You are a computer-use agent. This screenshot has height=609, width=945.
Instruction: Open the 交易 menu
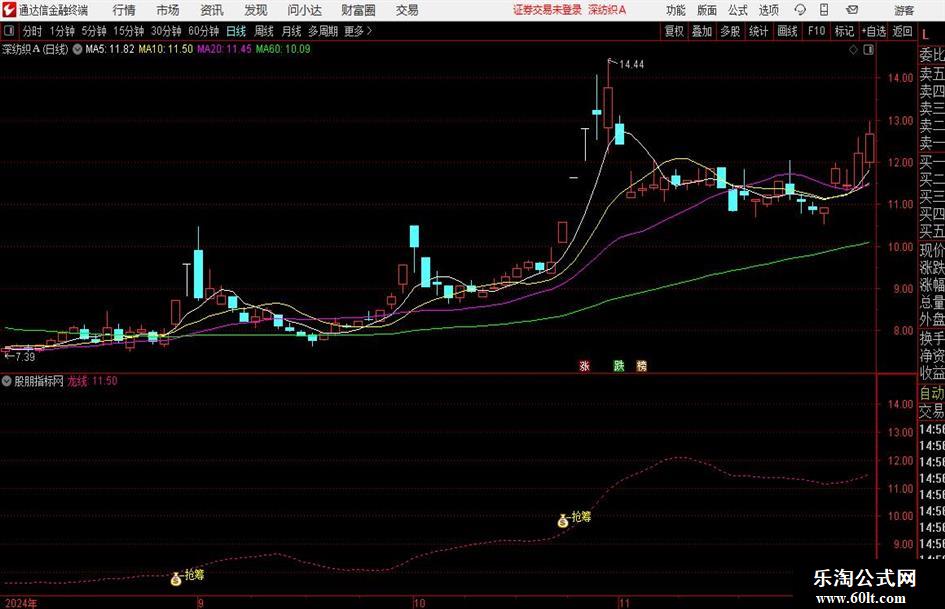point(407,10)
